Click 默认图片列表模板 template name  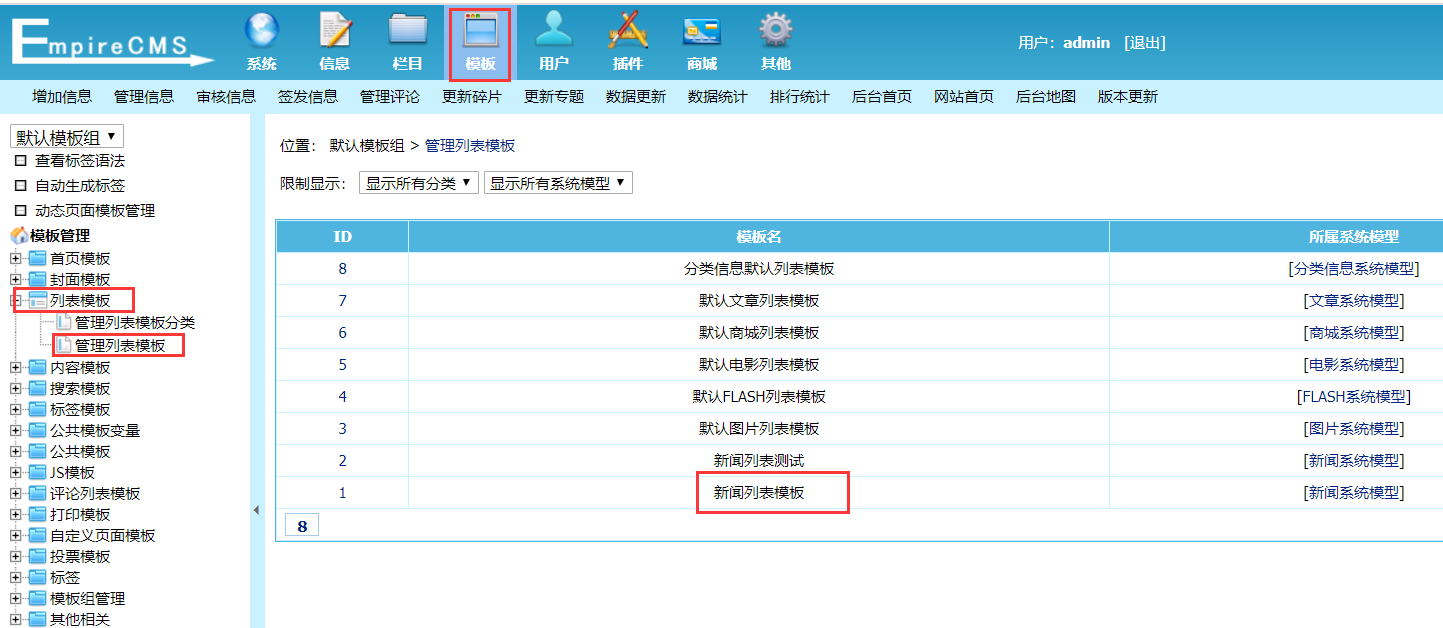click(x=759, y=428)
